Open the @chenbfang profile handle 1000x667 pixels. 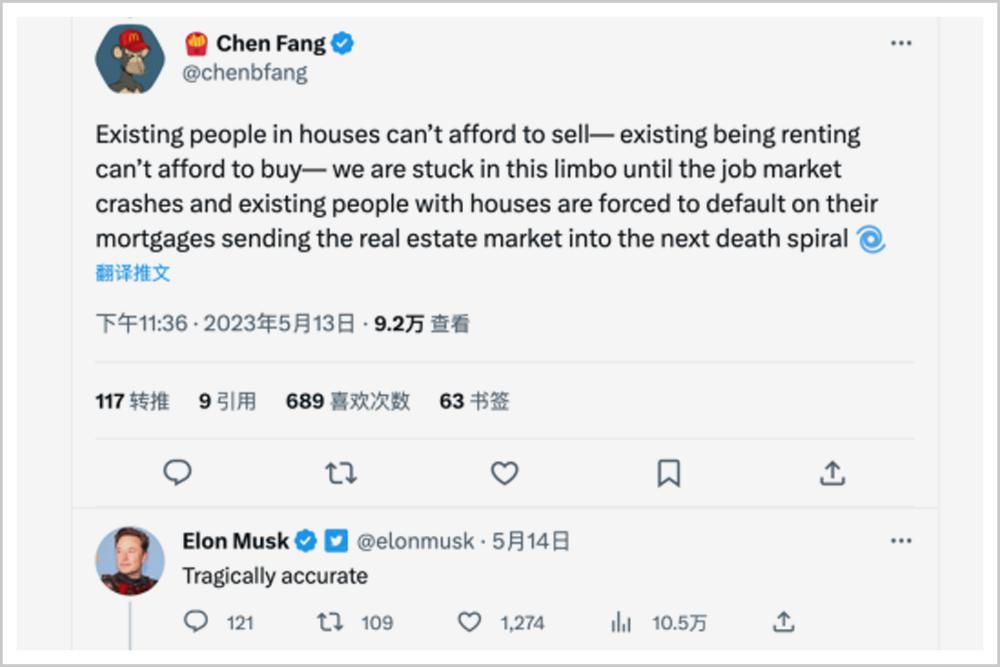point(245,73)
